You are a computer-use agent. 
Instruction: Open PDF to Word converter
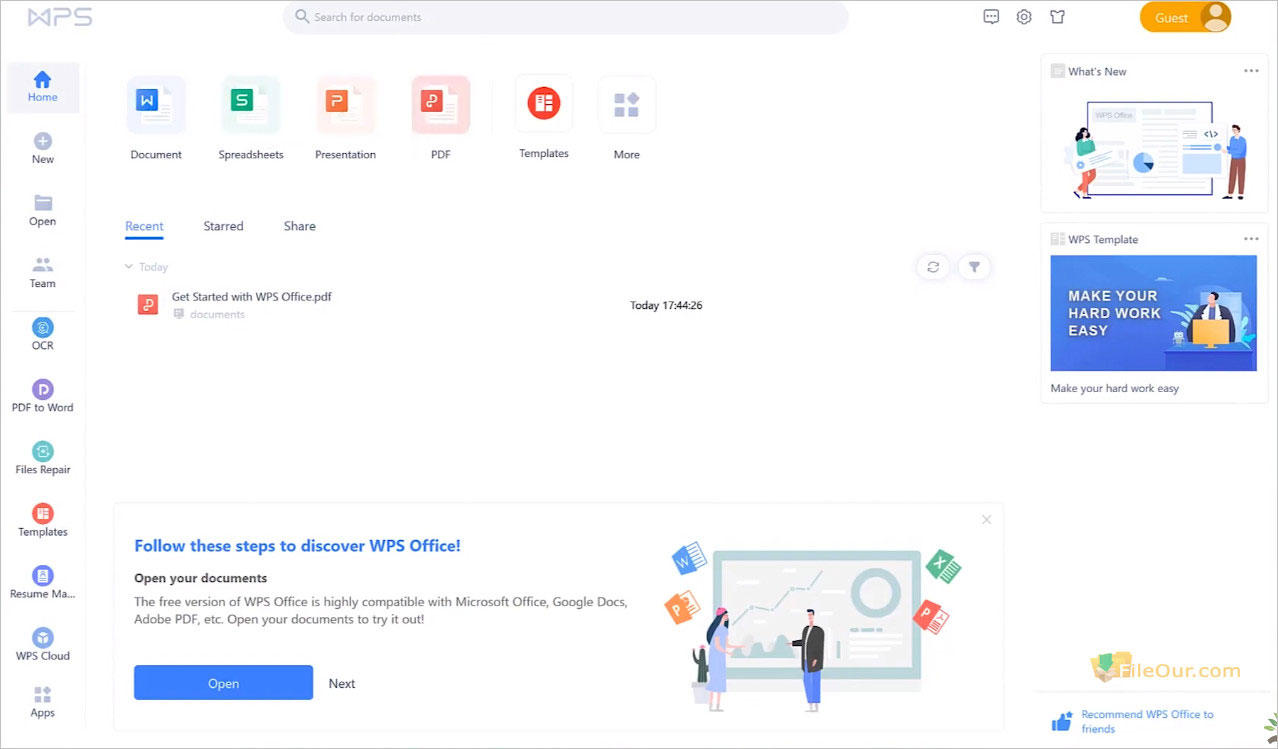tap(42, 397)
